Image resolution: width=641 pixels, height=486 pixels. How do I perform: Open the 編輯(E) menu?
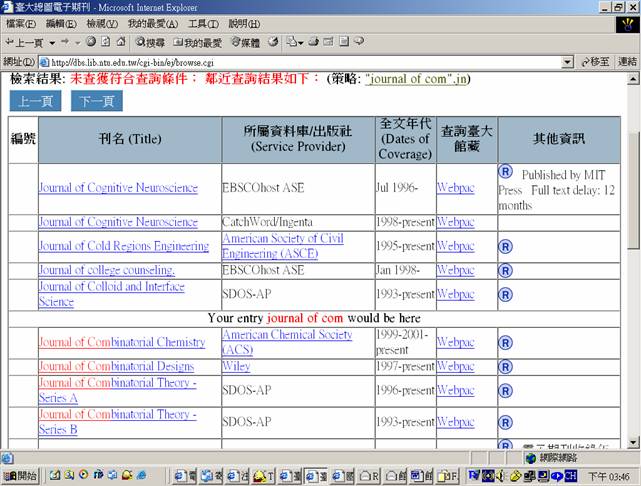click(61, 24)
